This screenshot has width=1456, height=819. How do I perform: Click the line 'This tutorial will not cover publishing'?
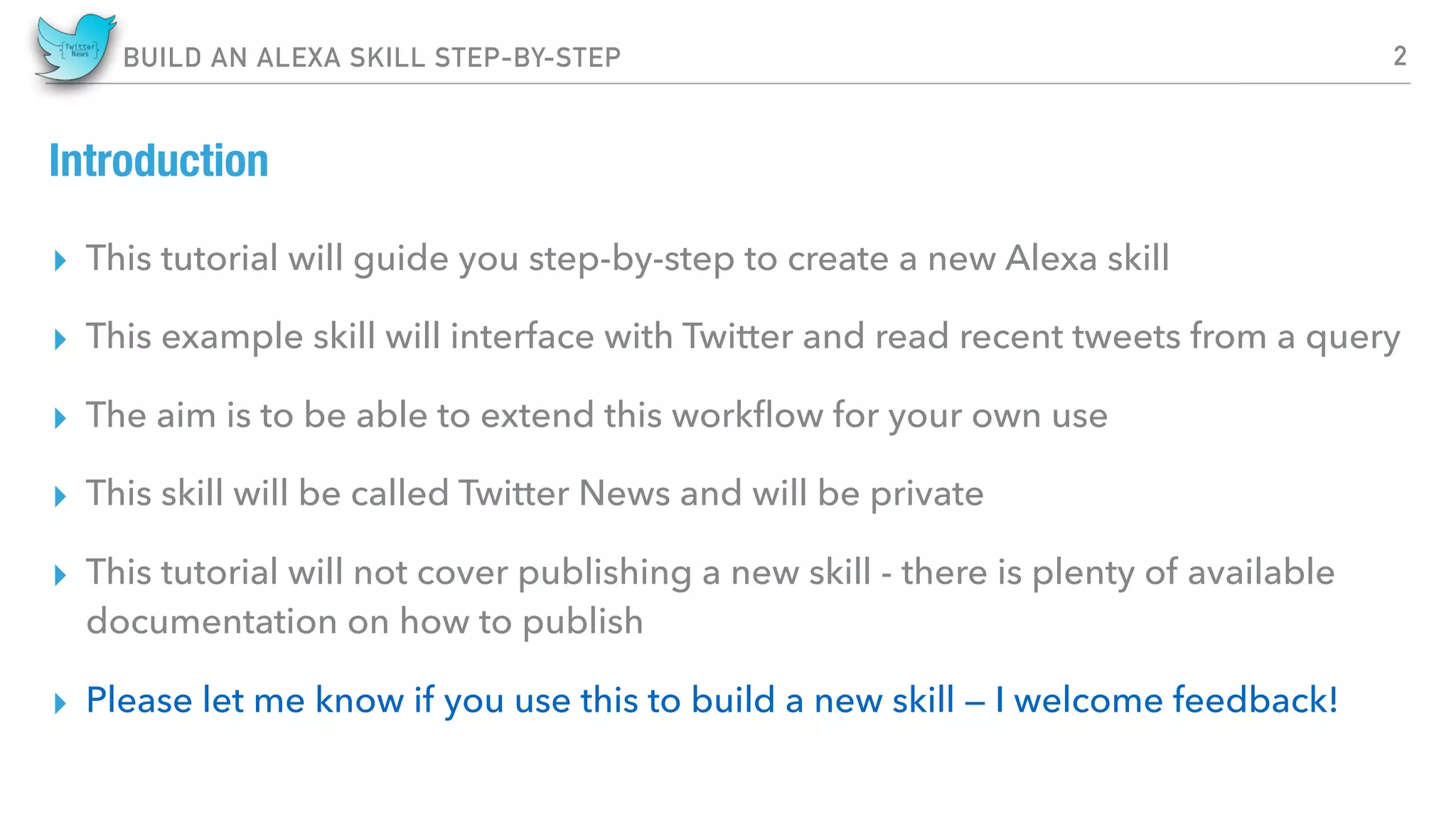pos(710,572)
